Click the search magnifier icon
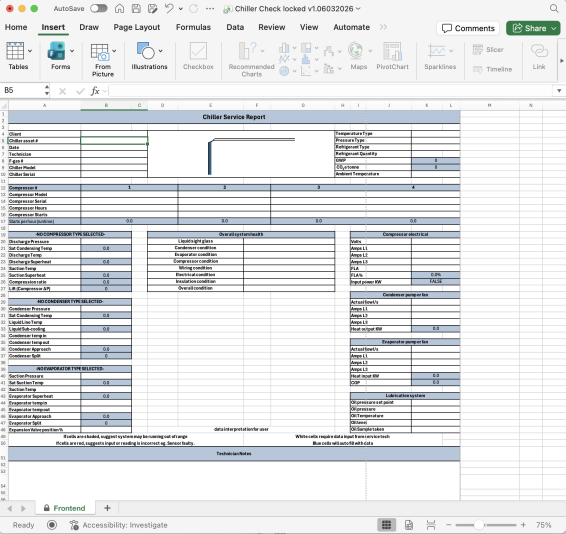The width and height of the screenshot is (566, 534). 554,9
